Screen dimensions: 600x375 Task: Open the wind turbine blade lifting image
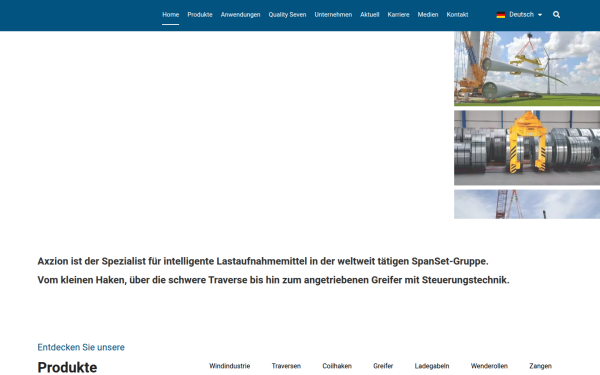527,68
